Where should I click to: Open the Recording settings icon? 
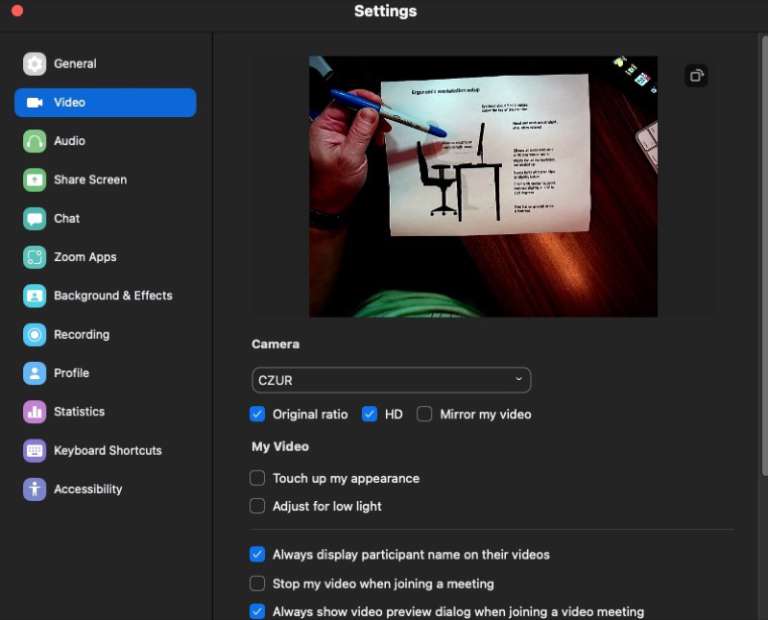(x=35, y=335)
